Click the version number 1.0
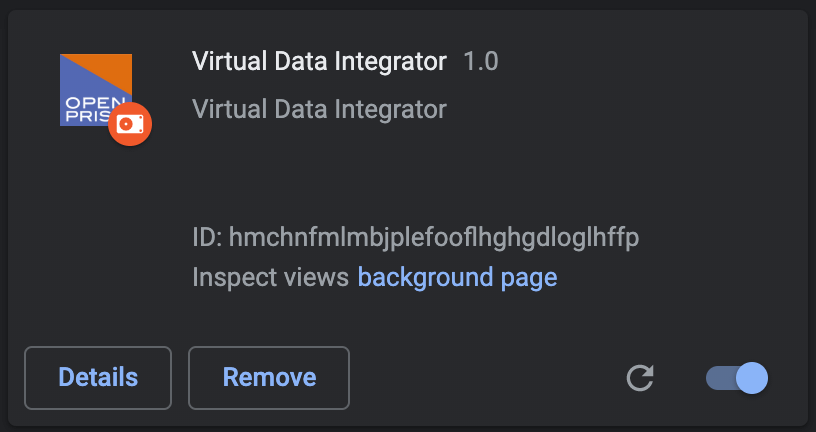This screenshot has width=816, height=432. [481, 61]
